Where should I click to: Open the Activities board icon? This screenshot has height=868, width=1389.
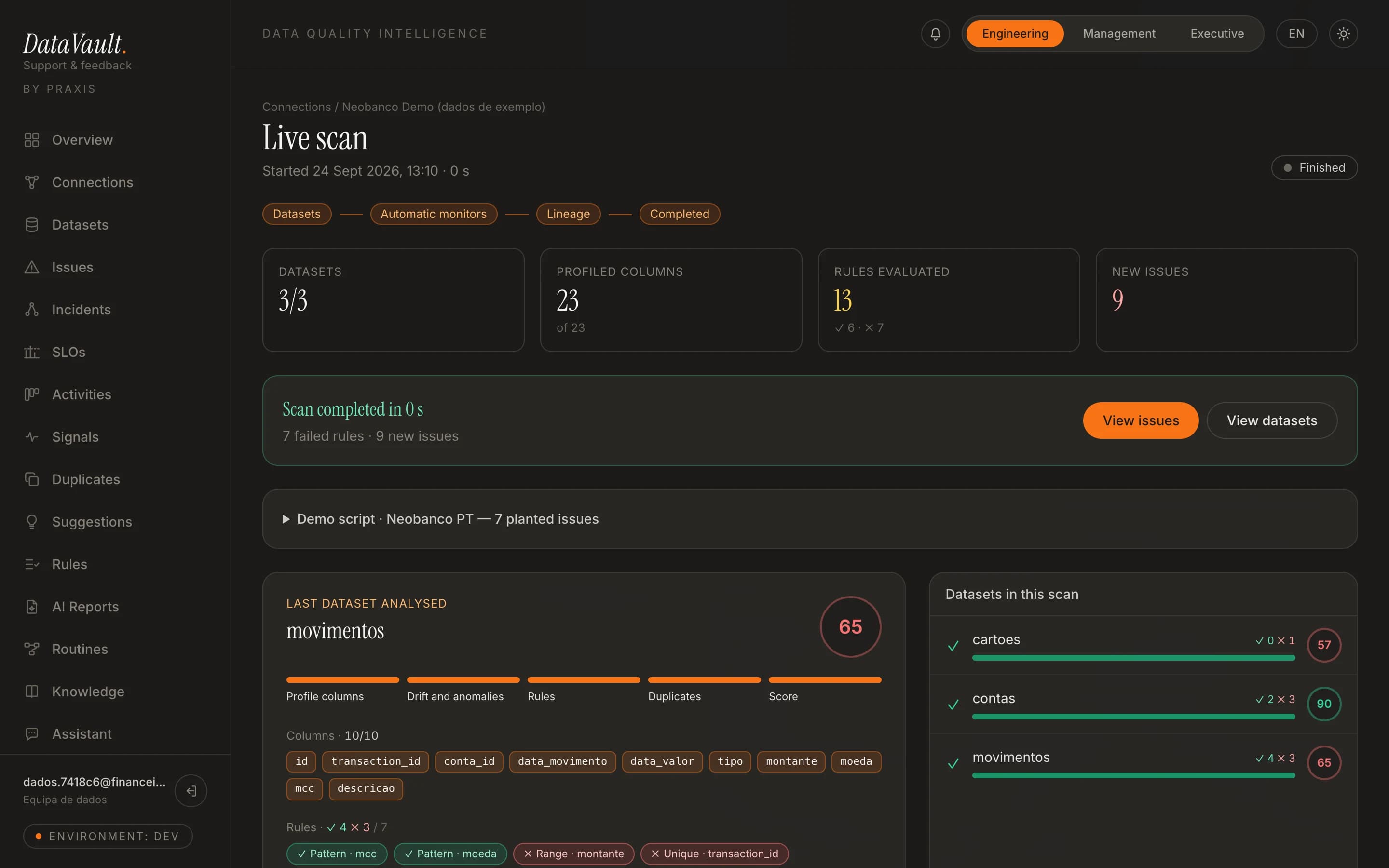tap(31, 395)
